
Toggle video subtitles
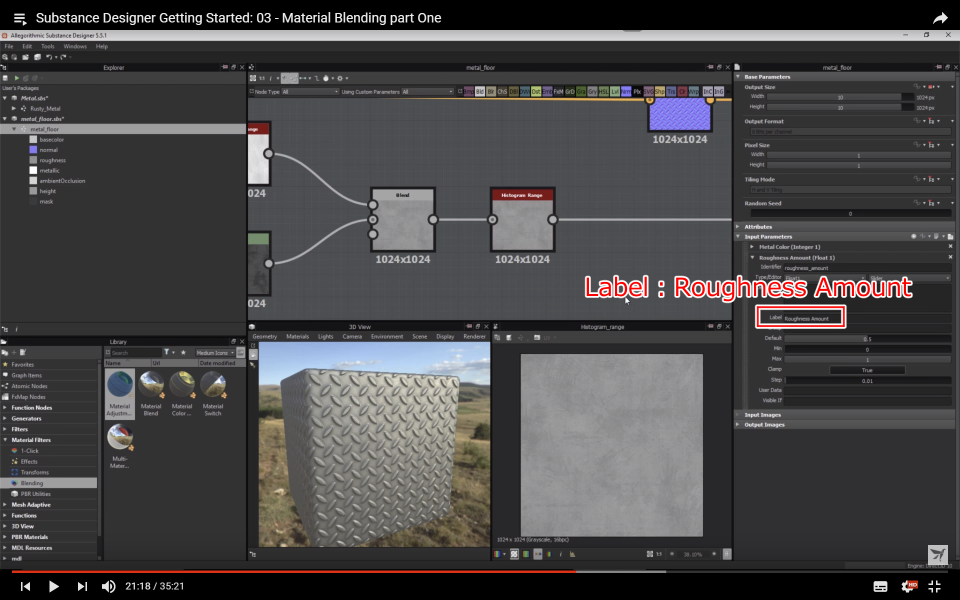point(880,587)
